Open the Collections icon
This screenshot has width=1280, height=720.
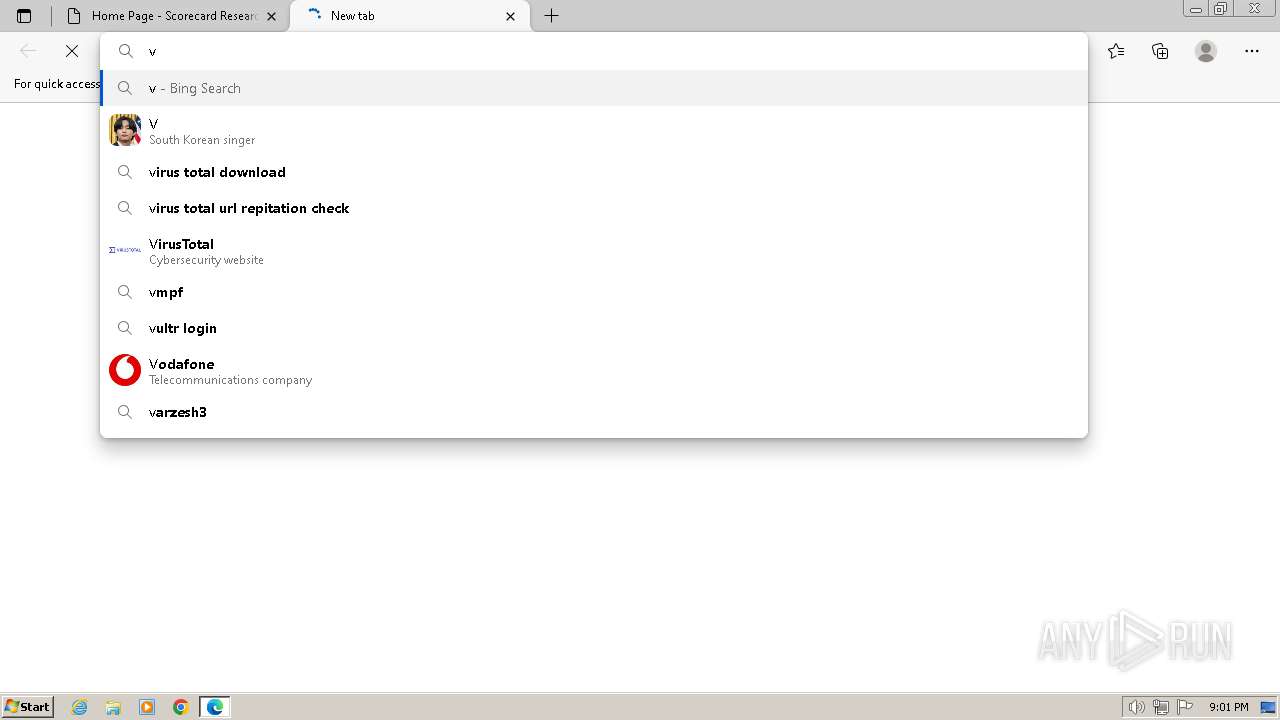[x=1160, y=51]
